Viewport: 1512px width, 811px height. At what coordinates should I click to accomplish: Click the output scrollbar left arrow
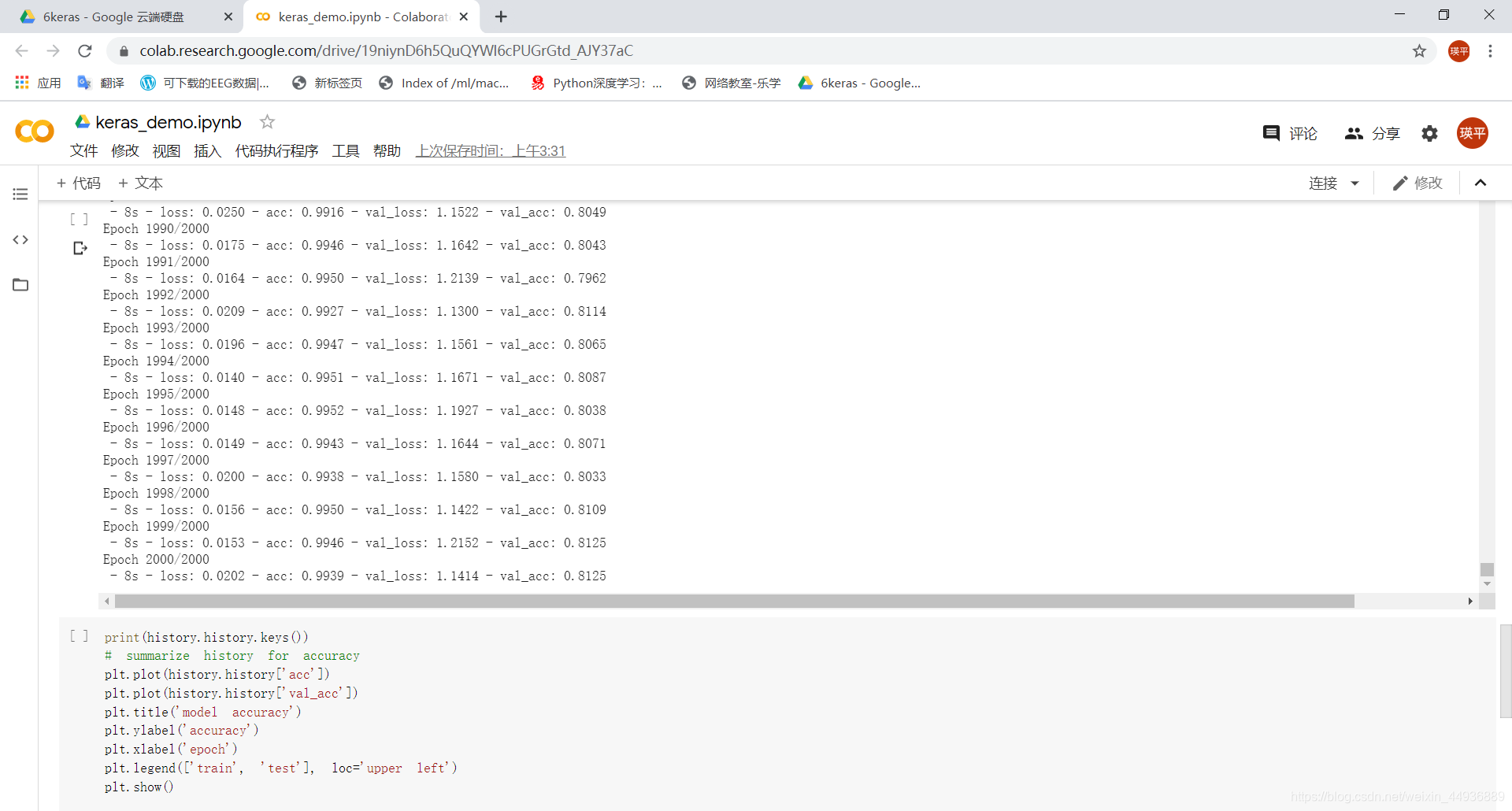(x=107, y=602)
